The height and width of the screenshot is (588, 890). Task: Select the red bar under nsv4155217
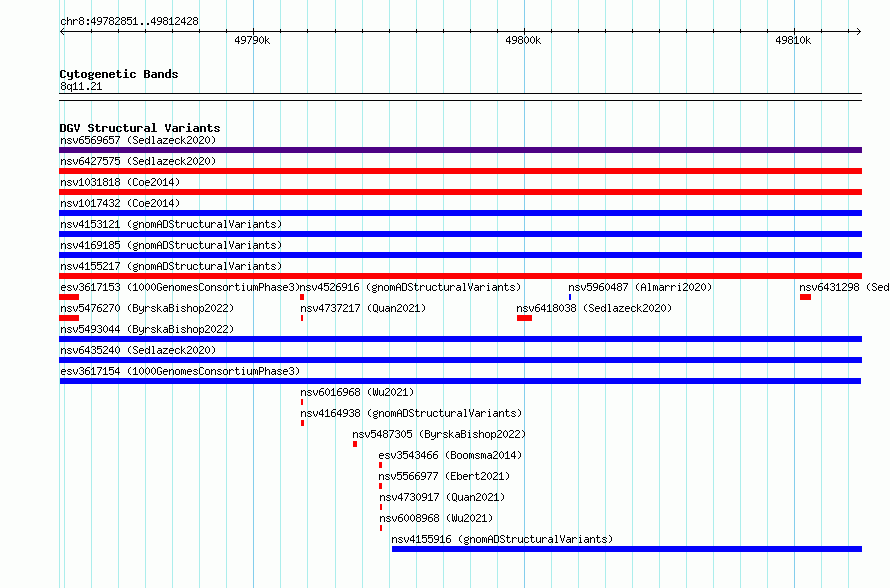pyautogui.click(x=460, y=276)
